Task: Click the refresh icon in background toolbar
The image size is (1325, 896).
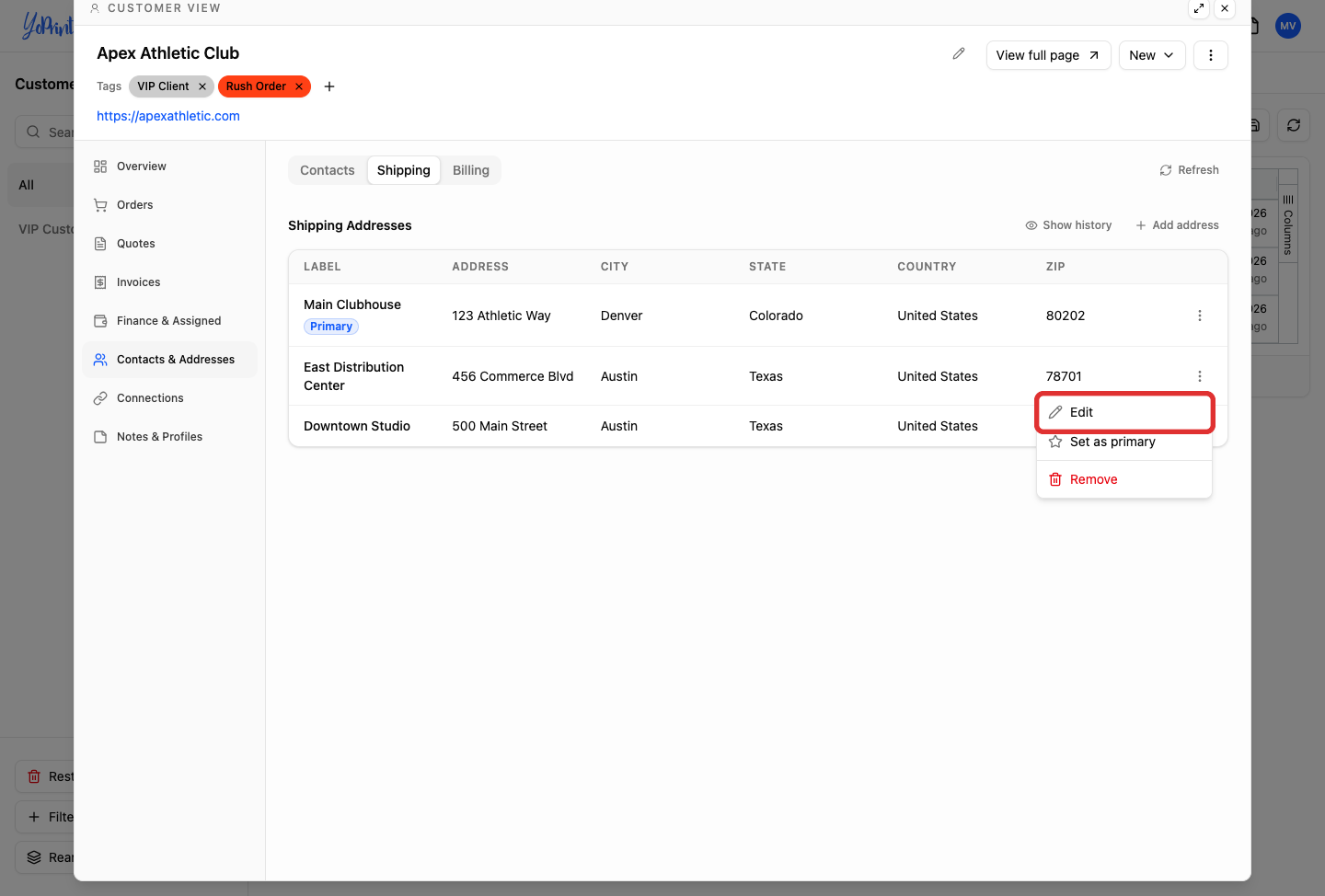Action: pos(1294,125)
